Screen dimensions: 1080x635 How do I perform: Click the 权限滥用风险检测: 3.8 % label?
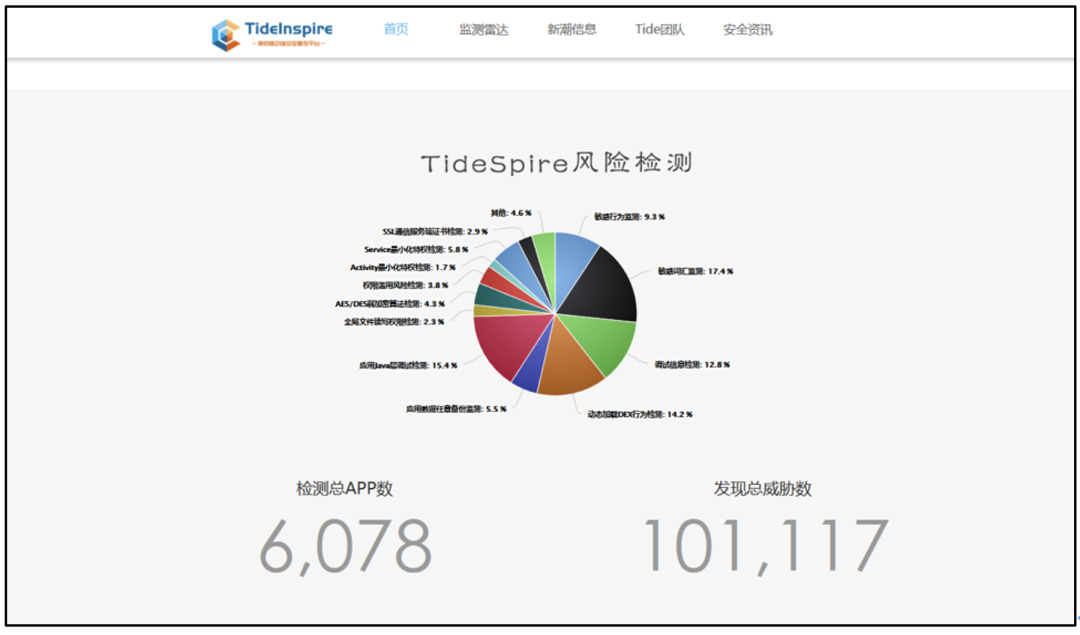tap(406, 285)
